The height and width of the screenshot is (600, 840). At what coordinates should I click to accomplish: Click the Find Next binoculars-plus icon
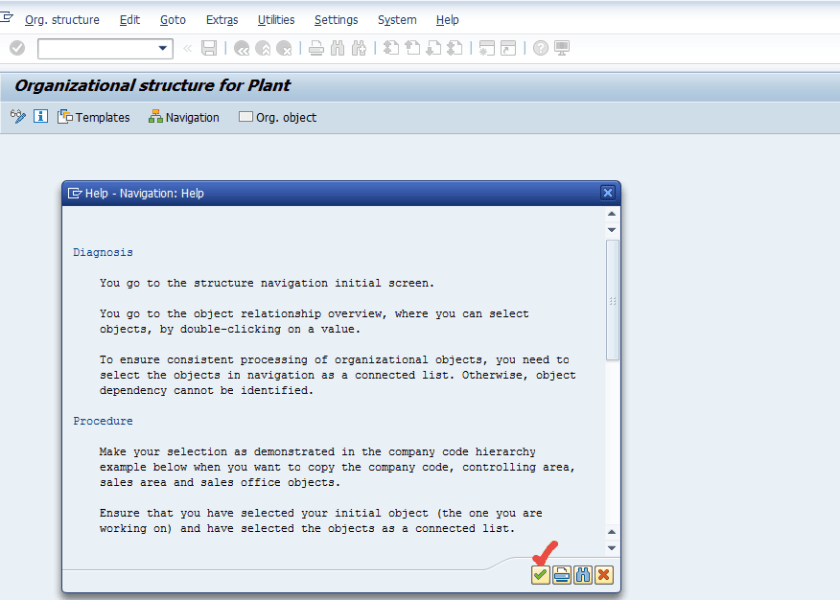tap(359, 48)
